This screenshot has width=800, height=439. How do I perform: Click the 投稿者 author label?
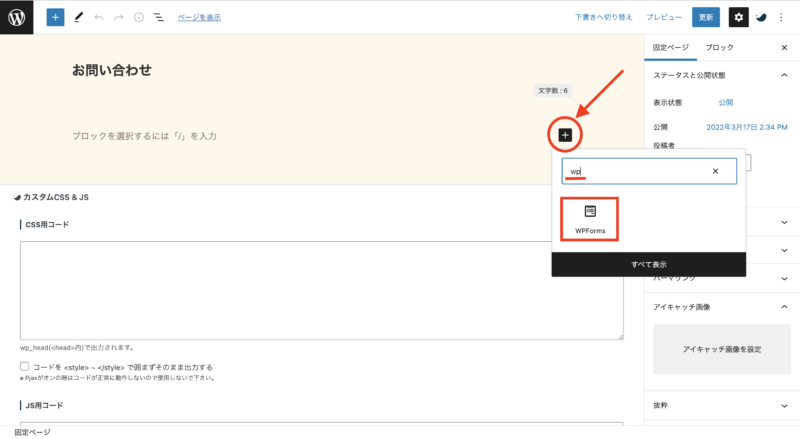664,145
